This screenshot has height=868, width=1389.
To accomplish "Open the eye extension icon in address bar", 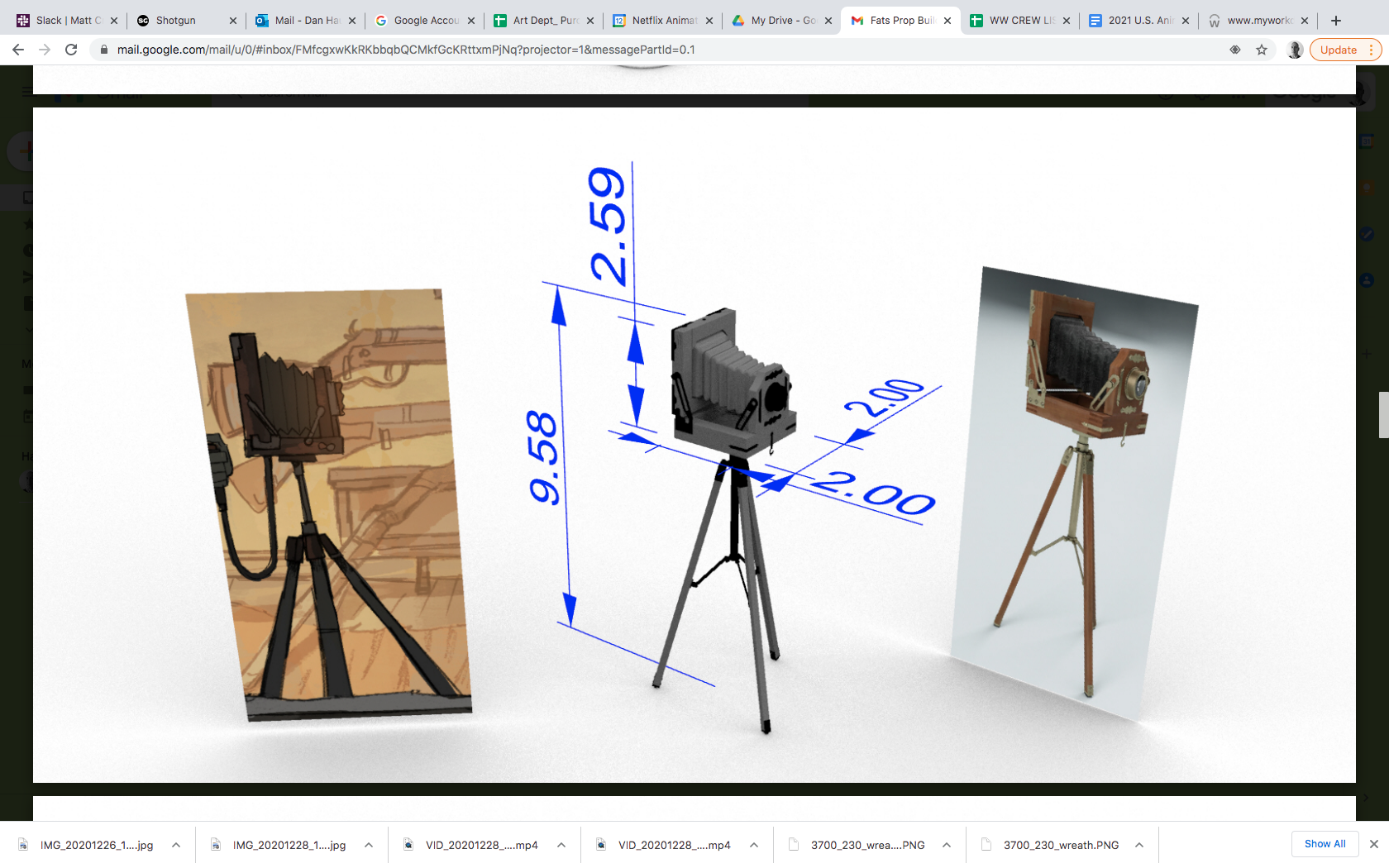I will pyautogui.click(x=1235, y=50).
